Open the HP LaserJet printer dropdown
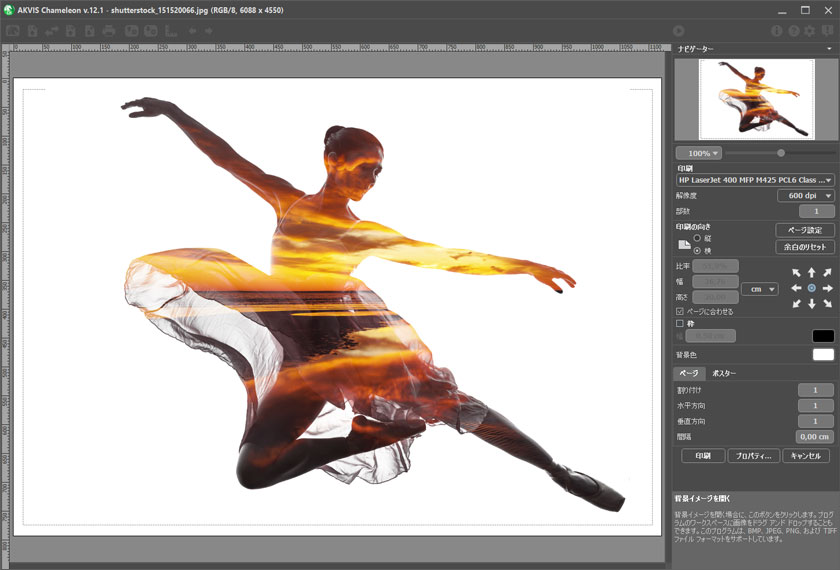This screenshot has height=570, width=840. [x=755, y=180]
